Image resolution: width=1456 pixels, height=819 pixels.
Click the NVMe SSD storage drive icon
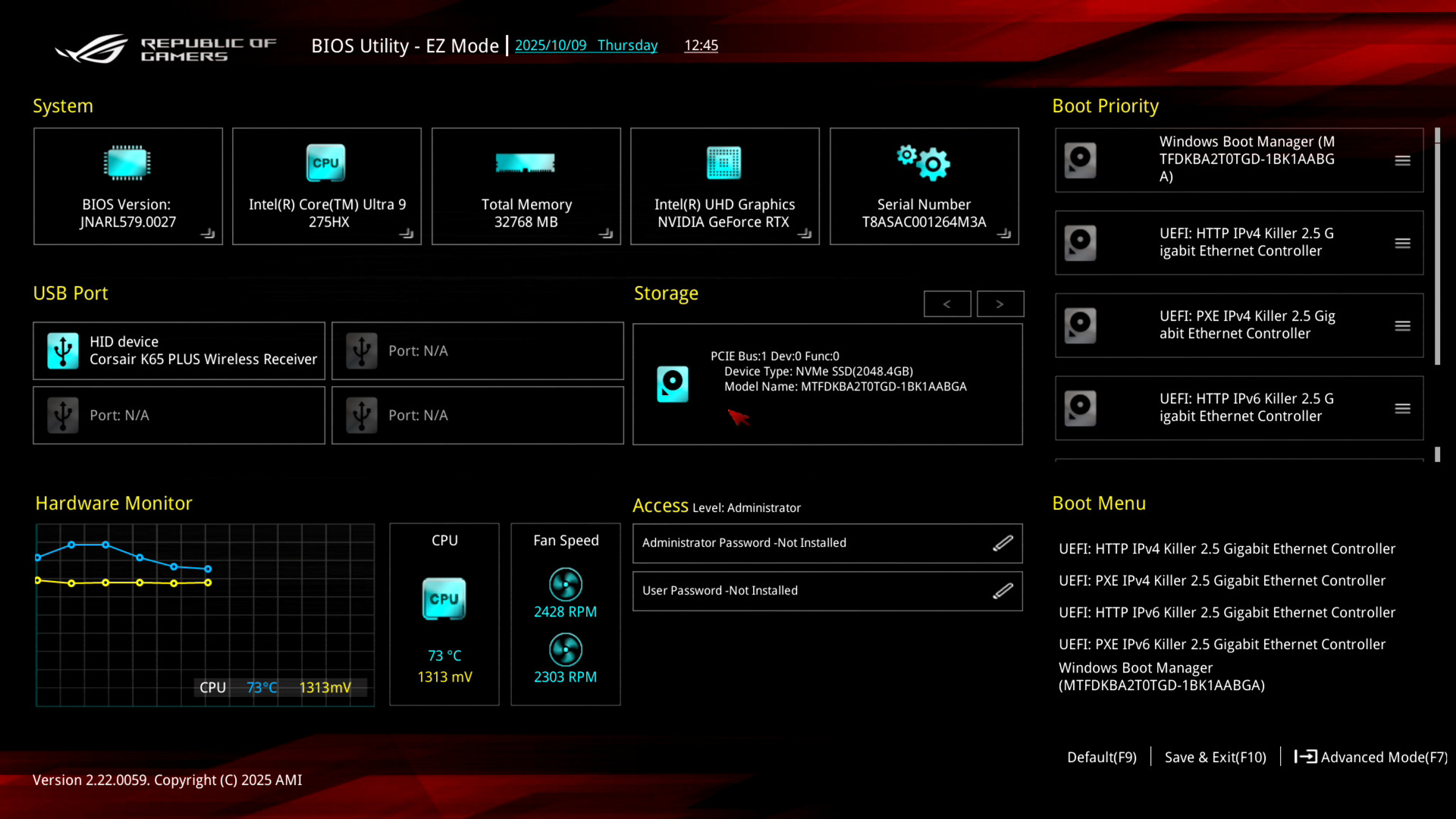point(673,384)
